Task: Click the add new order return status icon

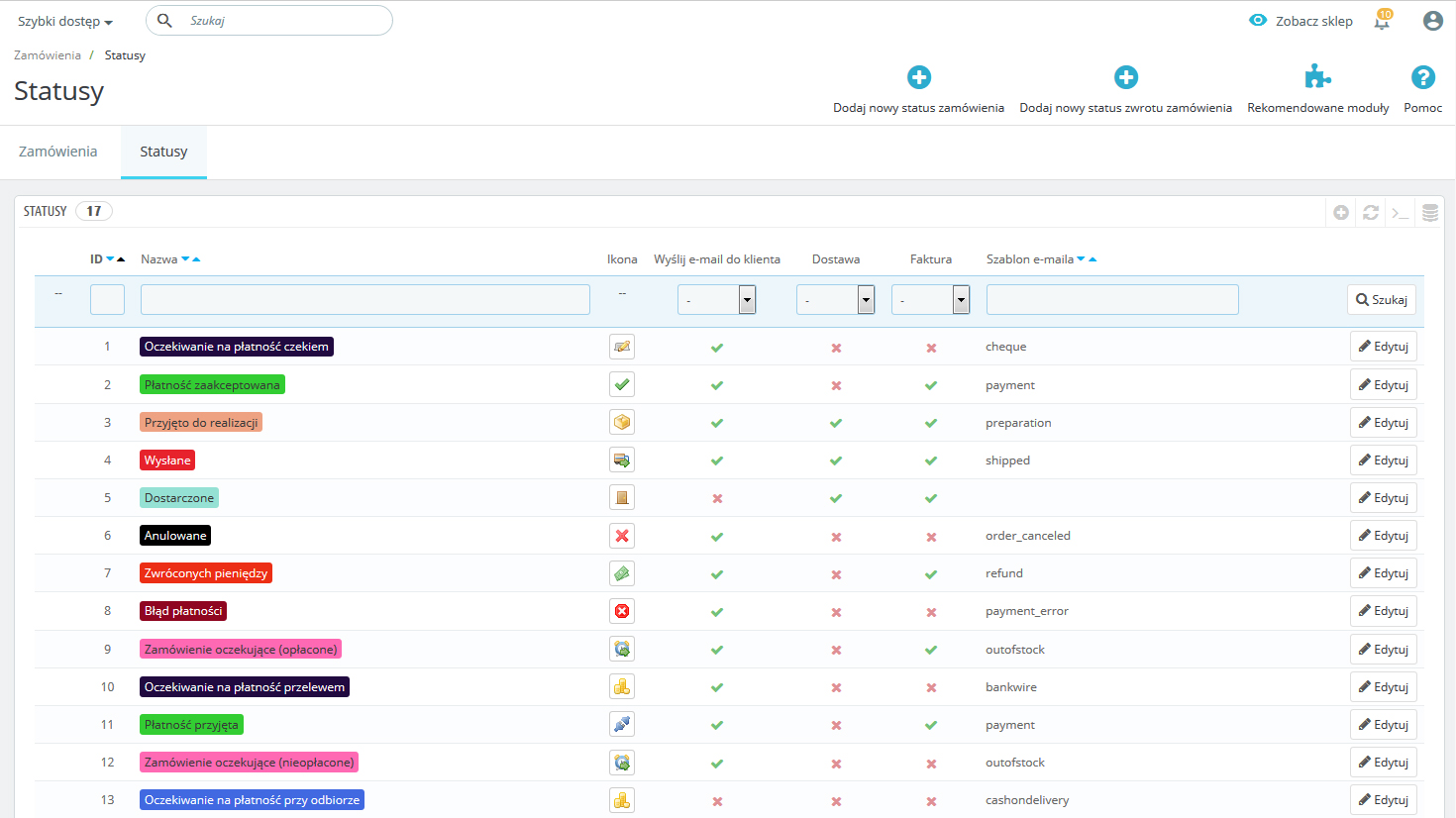Action: (x=1125, y=77)
